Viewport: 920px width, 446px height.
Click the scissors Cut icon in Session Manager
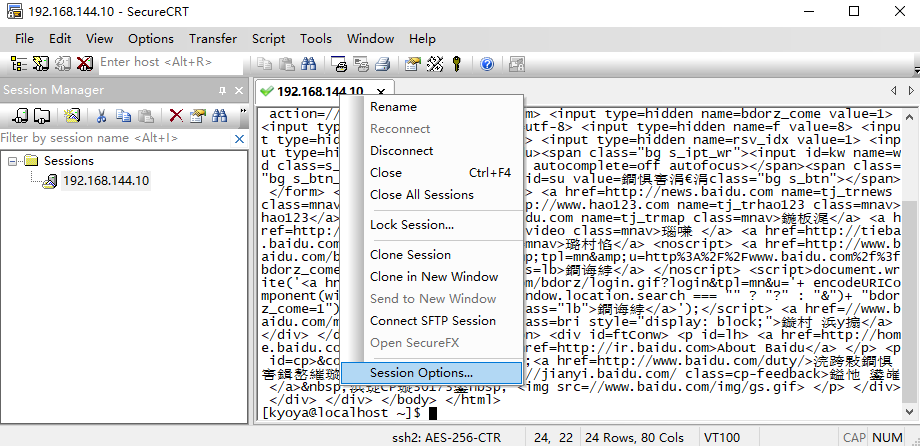[102, 115]
